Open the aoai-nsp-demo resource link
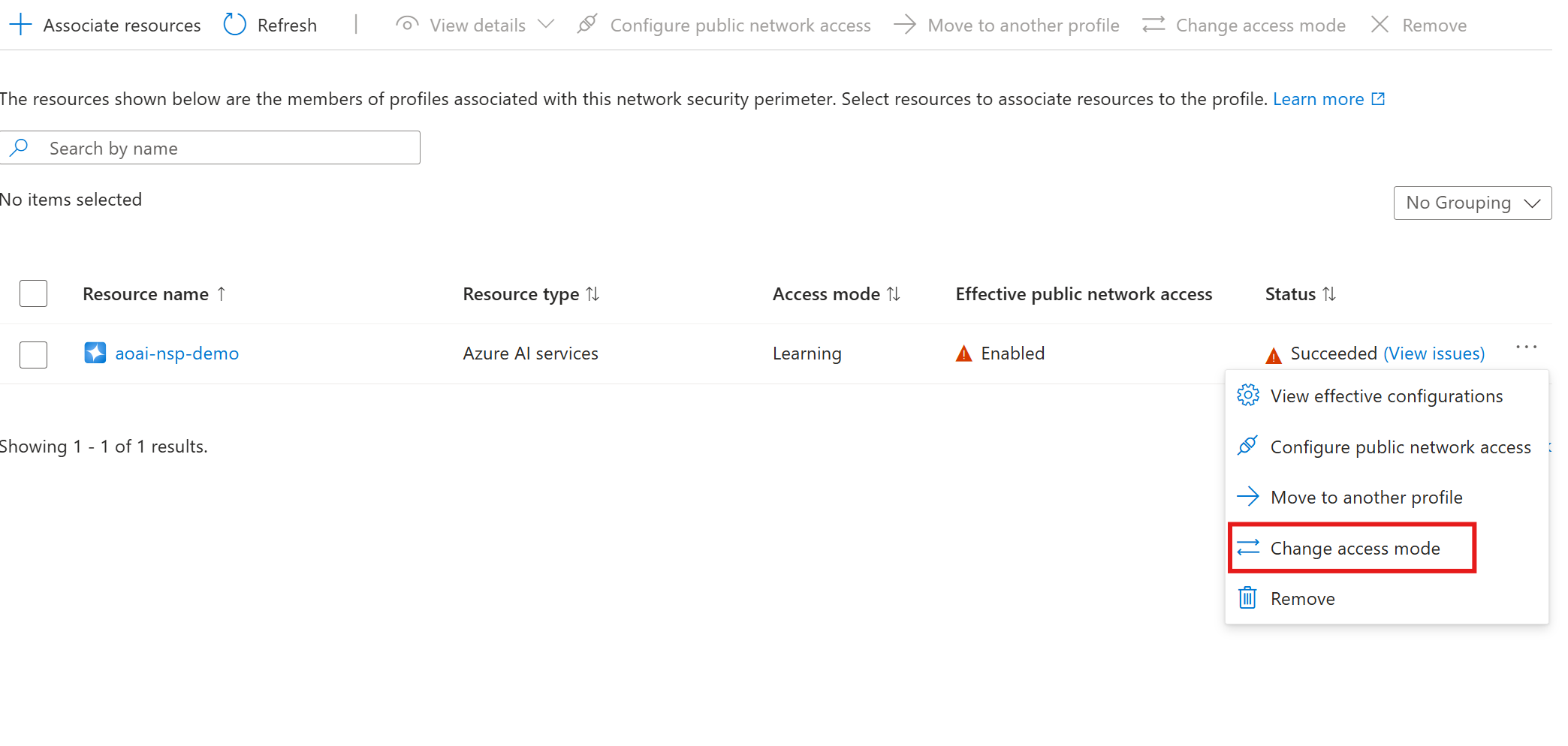Viewport: 1568px width, 746px height. click(x=177, y=353)
